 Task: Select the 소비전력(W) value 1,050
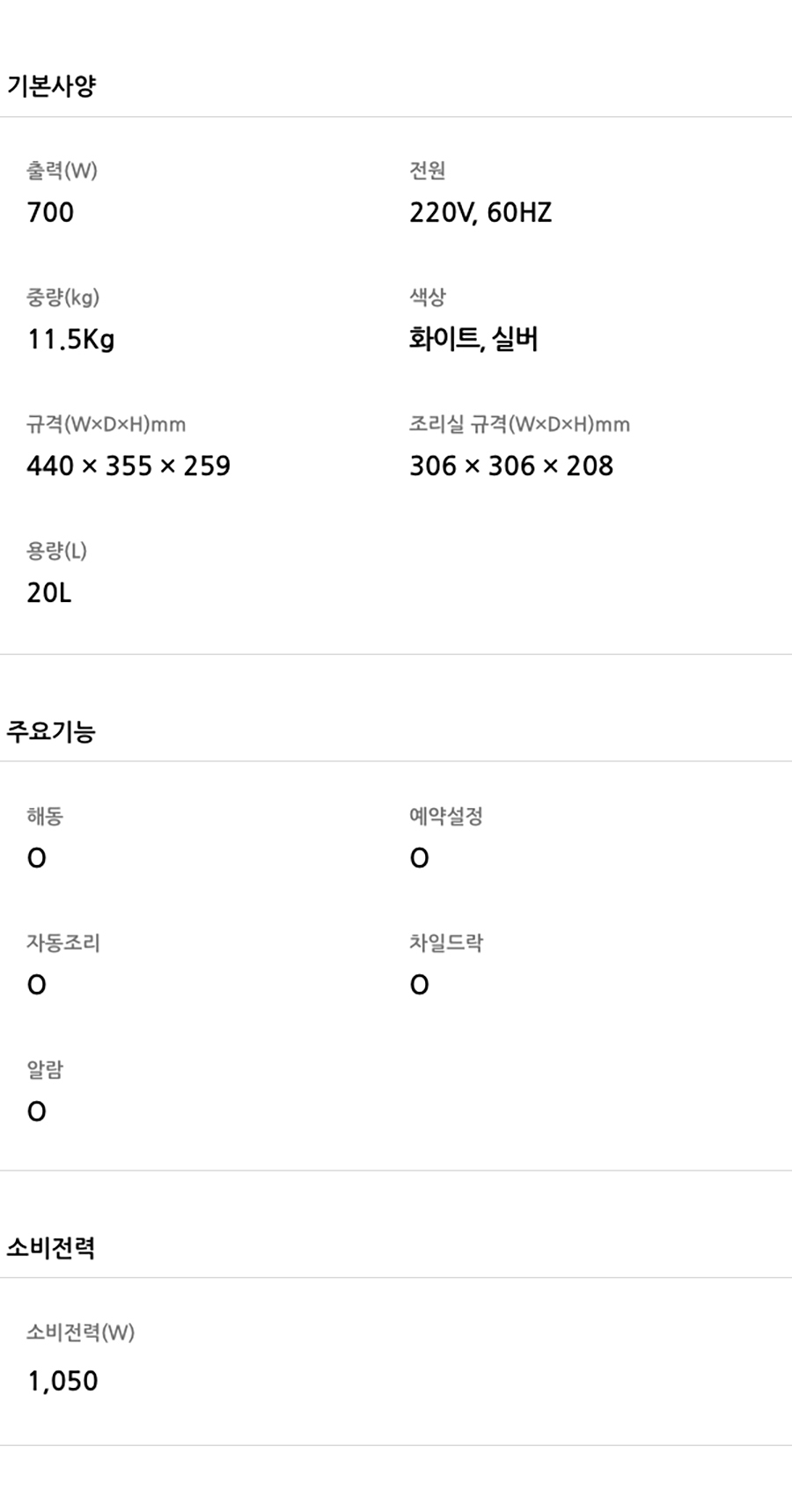[x=62, y=1381]
